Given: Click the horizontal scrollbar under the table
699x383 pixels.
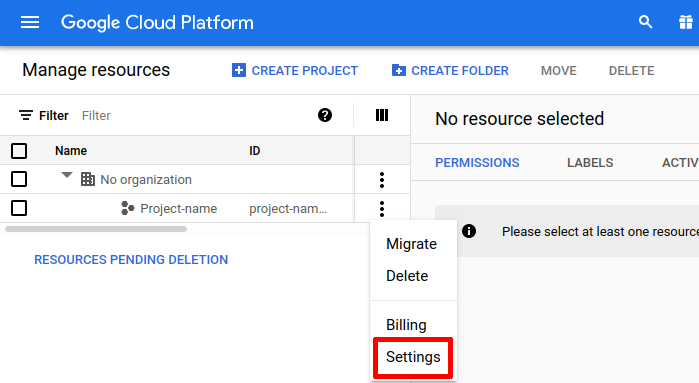Looking at the screenshot, I should (96, 229).
